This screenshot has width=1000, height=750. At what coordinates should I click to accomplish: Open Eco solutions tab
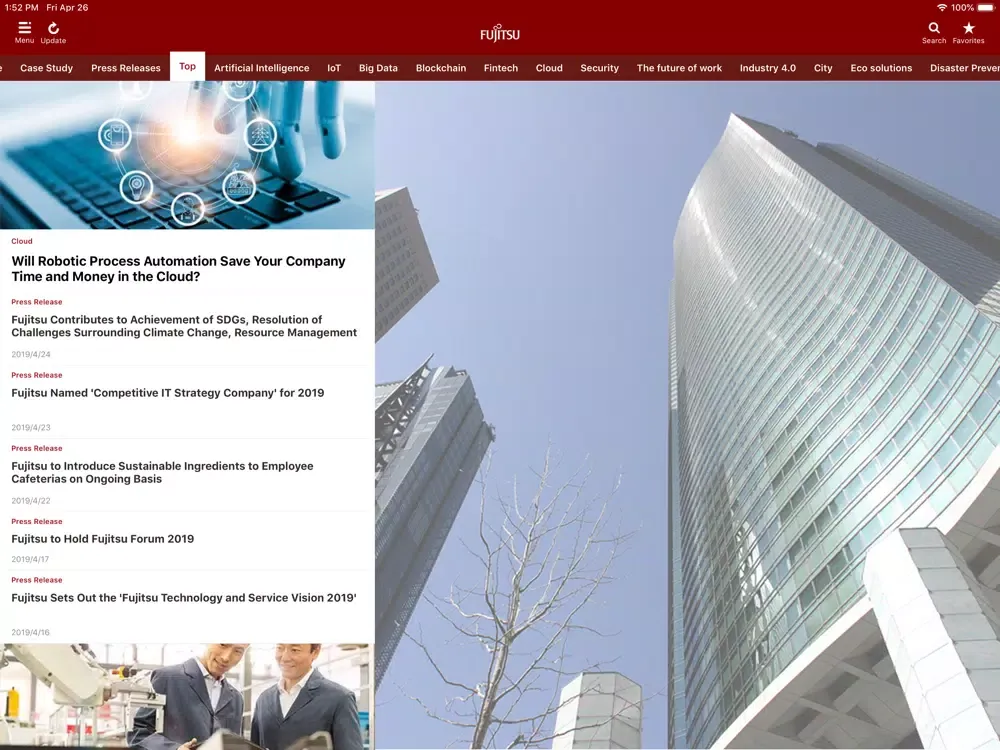click(881, 68)
